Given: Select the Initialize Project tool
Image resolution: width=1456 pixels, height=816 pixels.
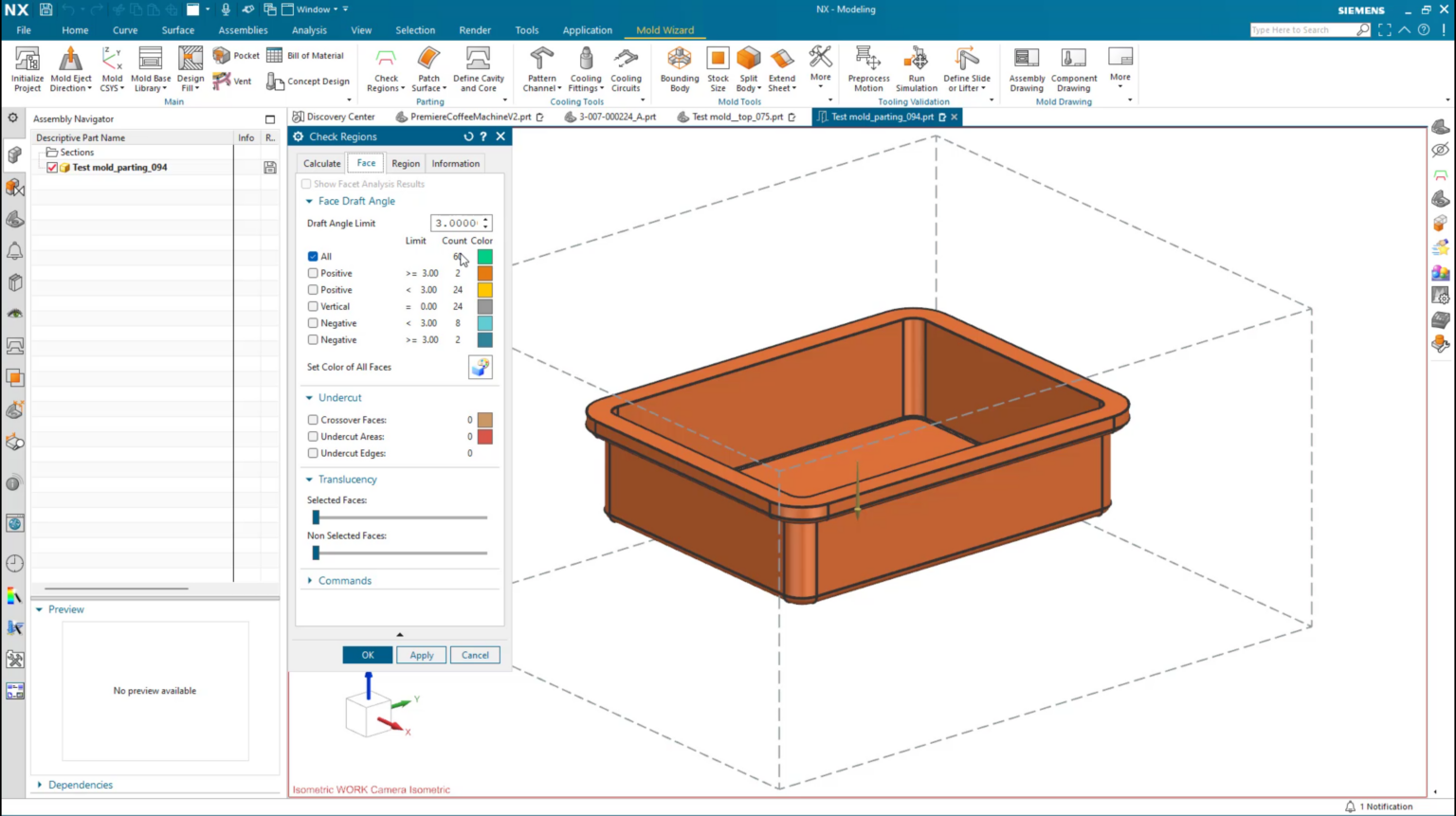Looking at the screenshot, I should (x=27, y=67).
